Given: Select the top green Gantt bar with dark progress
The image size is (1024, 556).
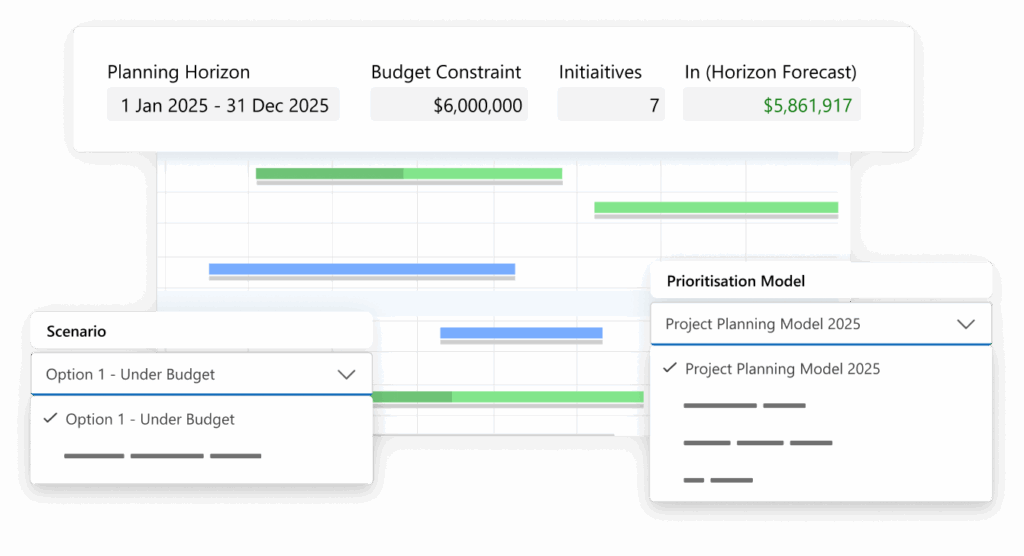Looking at the screenshot, I should [409, 174].
